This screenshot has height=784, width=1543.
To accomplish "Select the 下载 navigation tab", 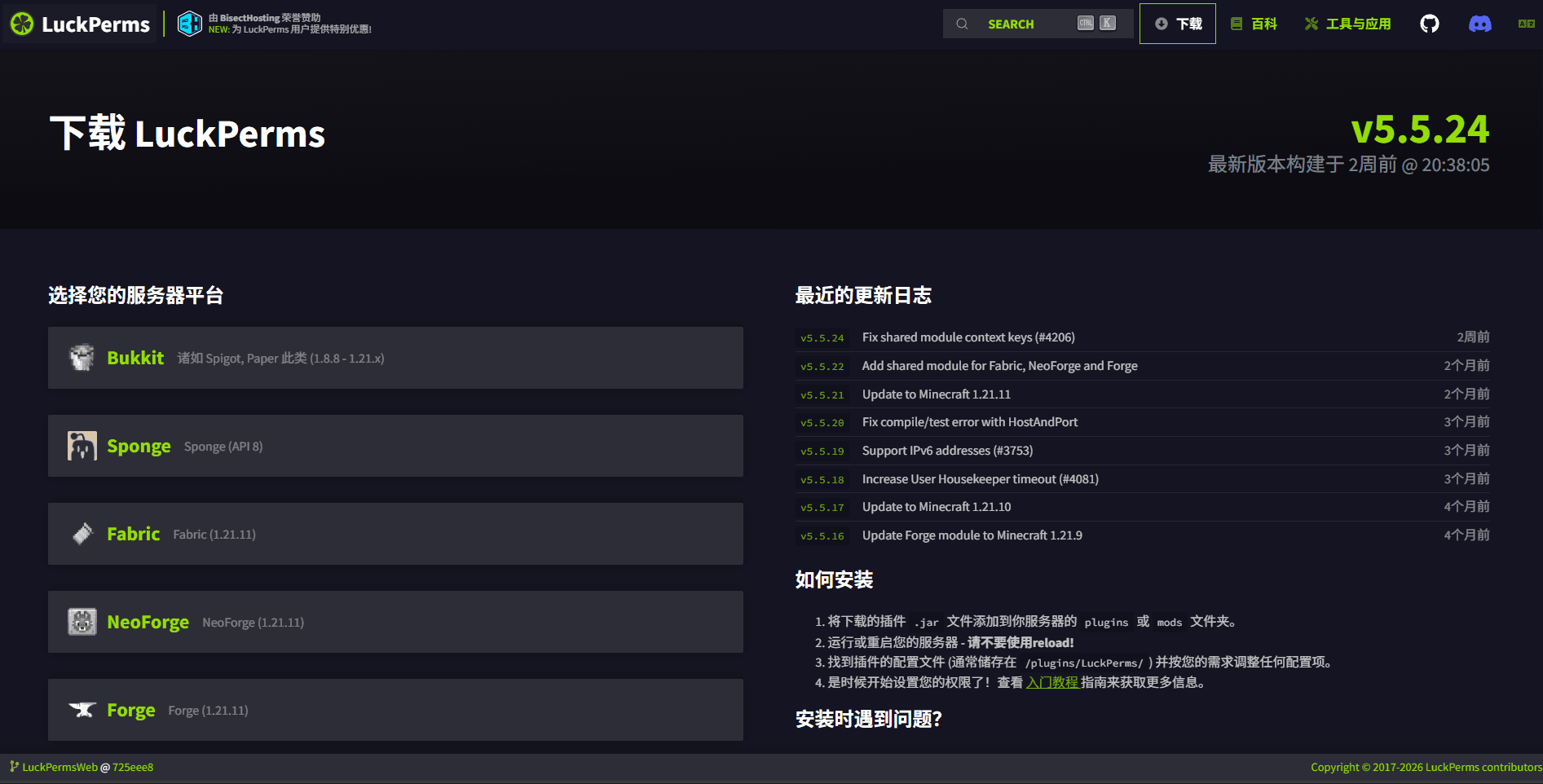I will point(1177,23).
